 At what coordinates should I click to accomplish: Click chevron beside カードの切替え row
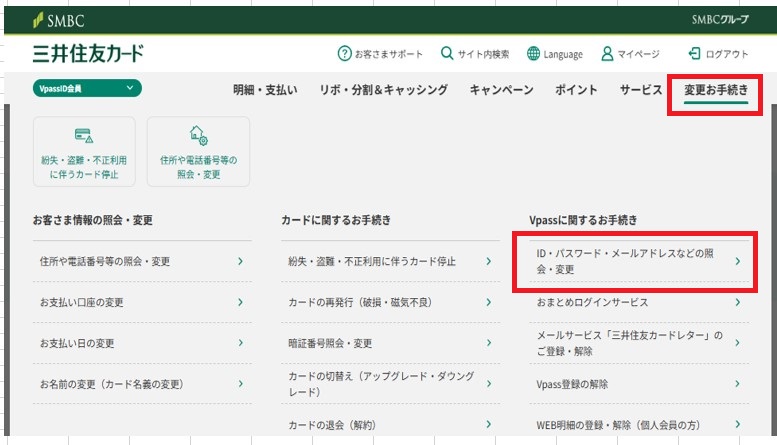[x=489, y=384]
